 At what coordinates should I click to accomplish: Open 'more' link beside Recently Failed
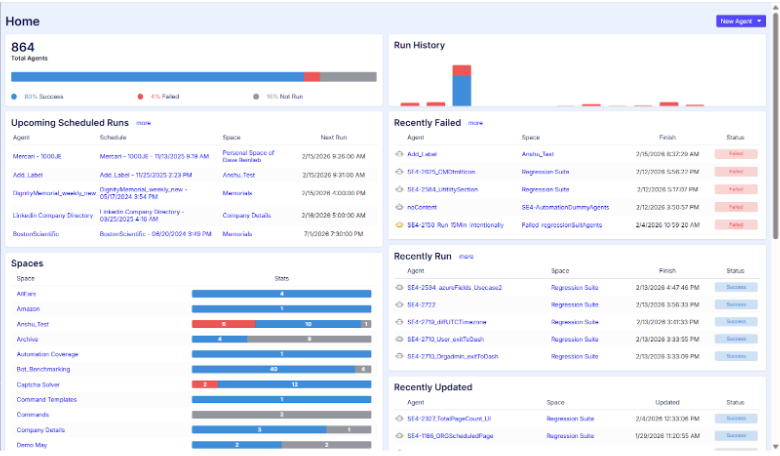[x=474, y=123]
